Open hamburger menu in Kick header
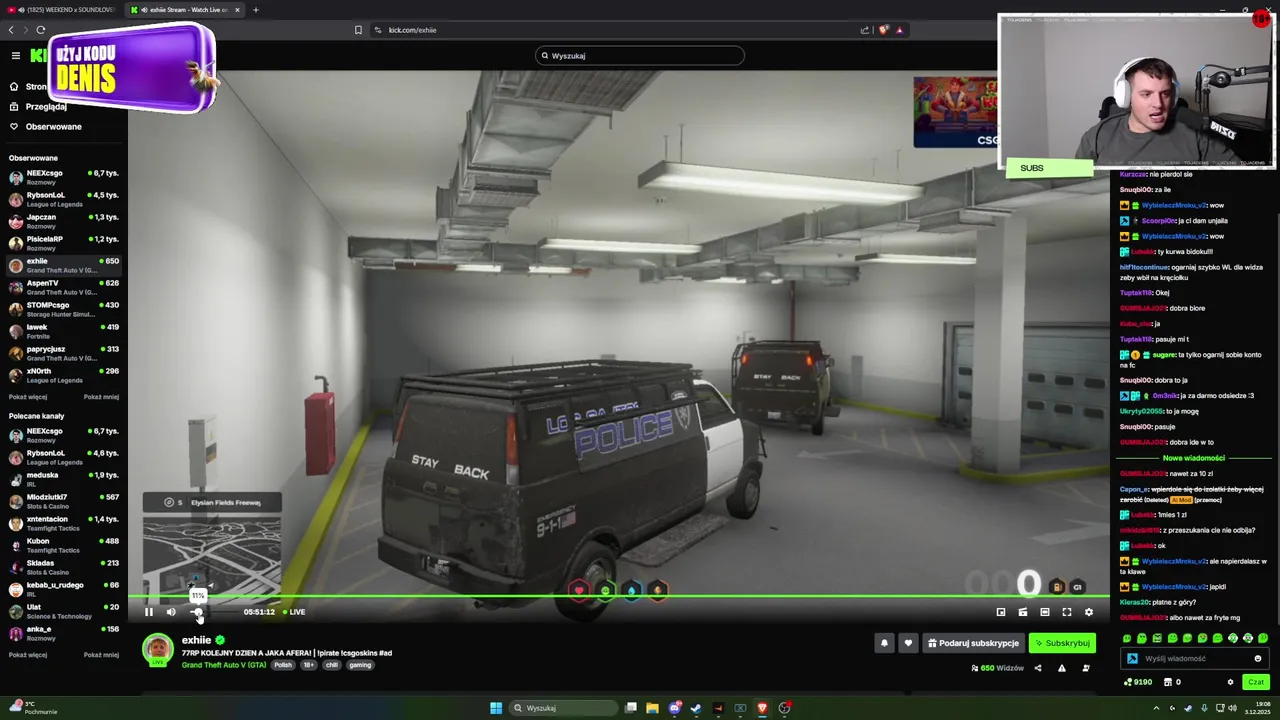Screen dimensions: 1280x720 15,55
